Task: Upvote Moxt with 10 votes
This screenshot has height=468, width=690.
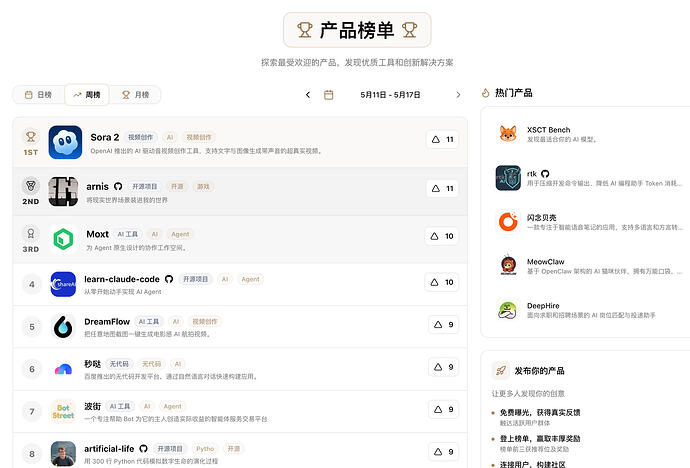Action: (442, 236)
